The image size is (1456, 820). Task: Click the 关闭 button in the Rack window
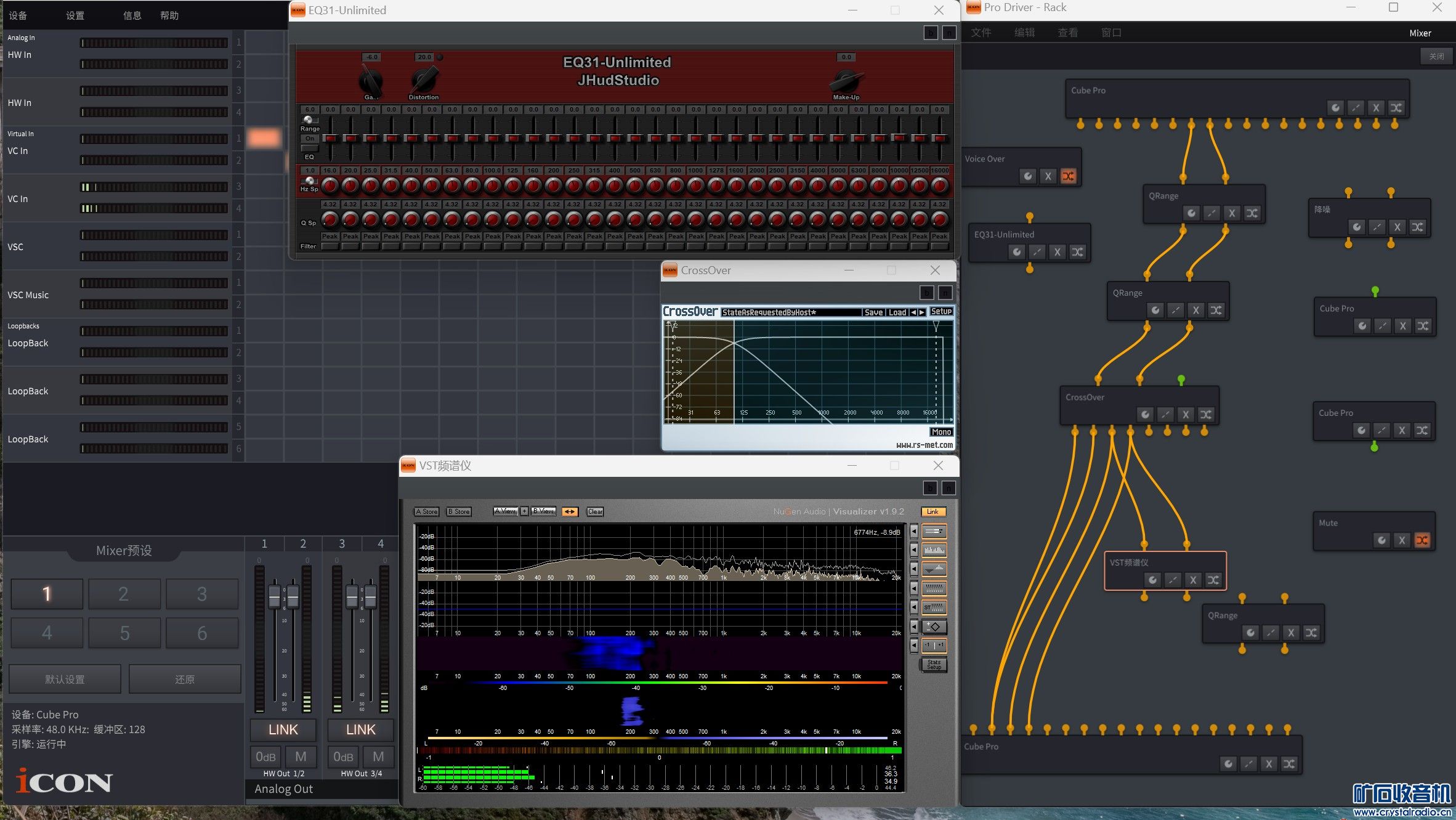(1436, 56)
